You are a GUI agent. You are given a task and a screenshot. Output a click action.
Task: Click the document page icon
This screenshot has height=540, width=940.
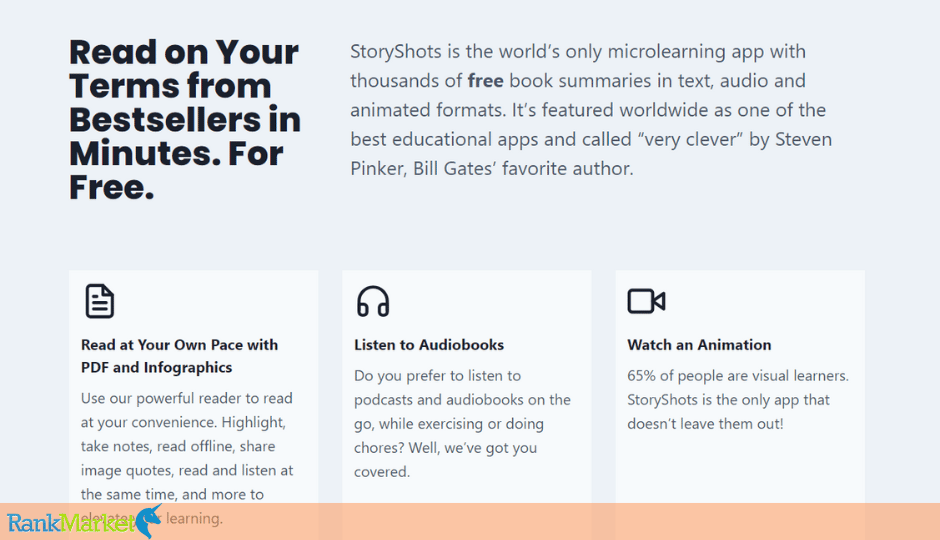click(x=100, y=301)
